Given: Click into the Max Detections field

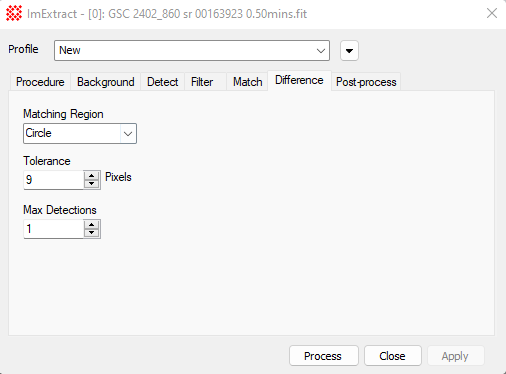Looking at the screenshot, I should click(x=53, y=229).
